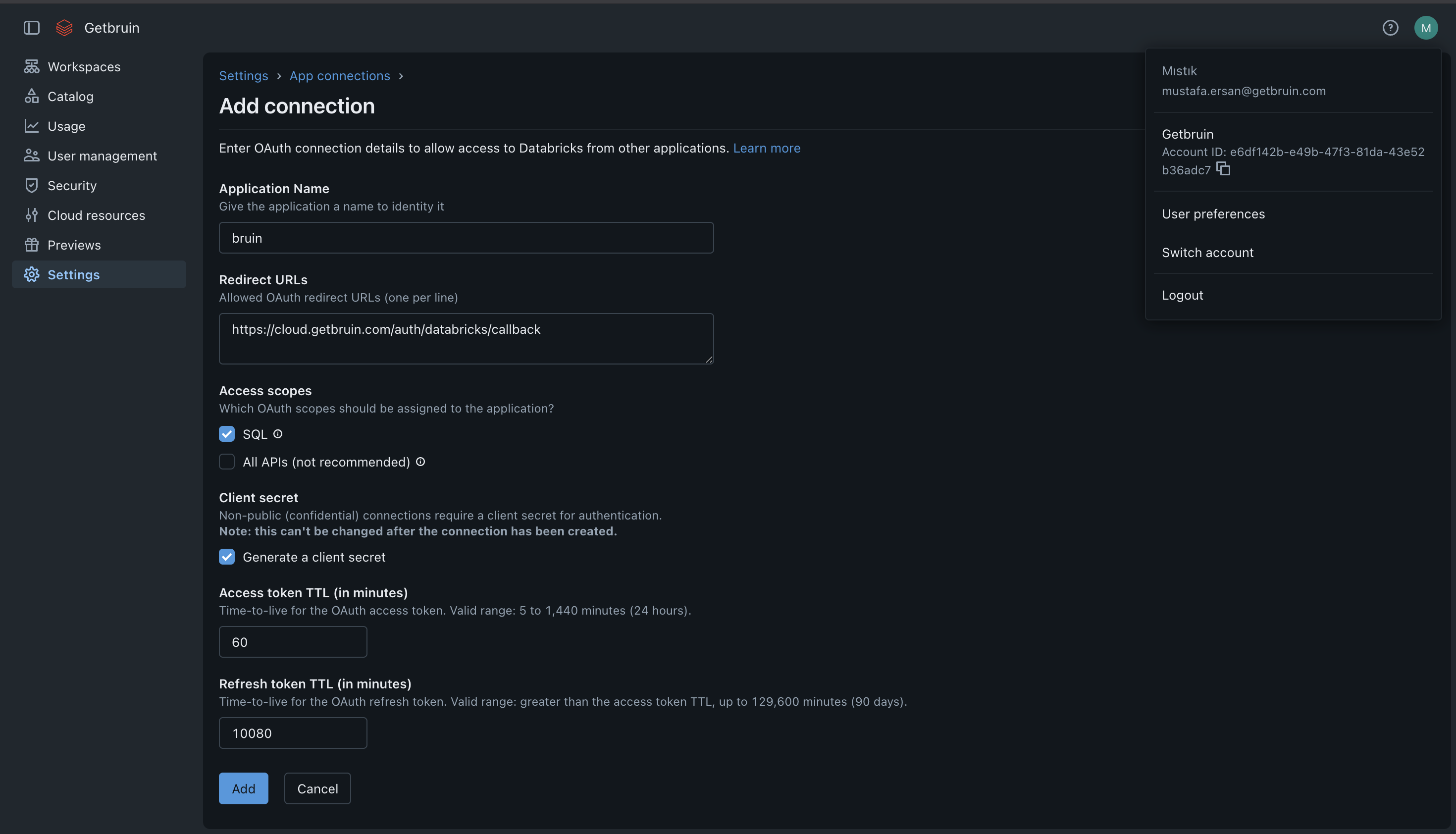The image size is (1456, 834).
Task: Click the mustafa.ersan@getbruin.com email text
Action: click(x=1244, y=91)
